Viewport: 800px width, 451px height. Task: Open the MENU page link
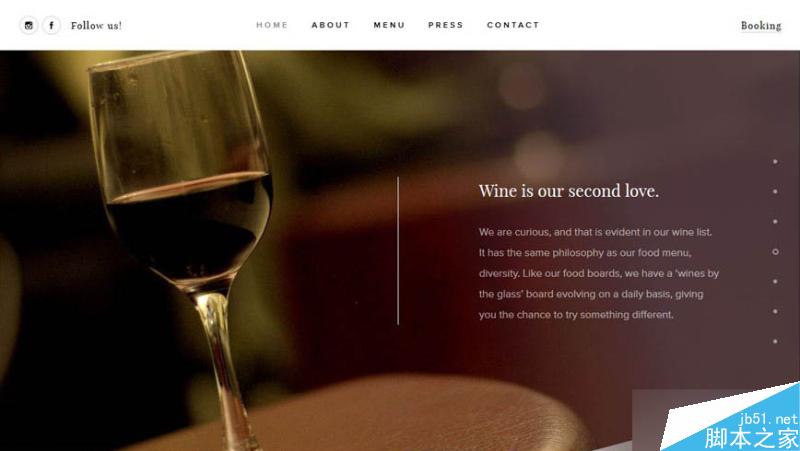[x=389, y=24]
